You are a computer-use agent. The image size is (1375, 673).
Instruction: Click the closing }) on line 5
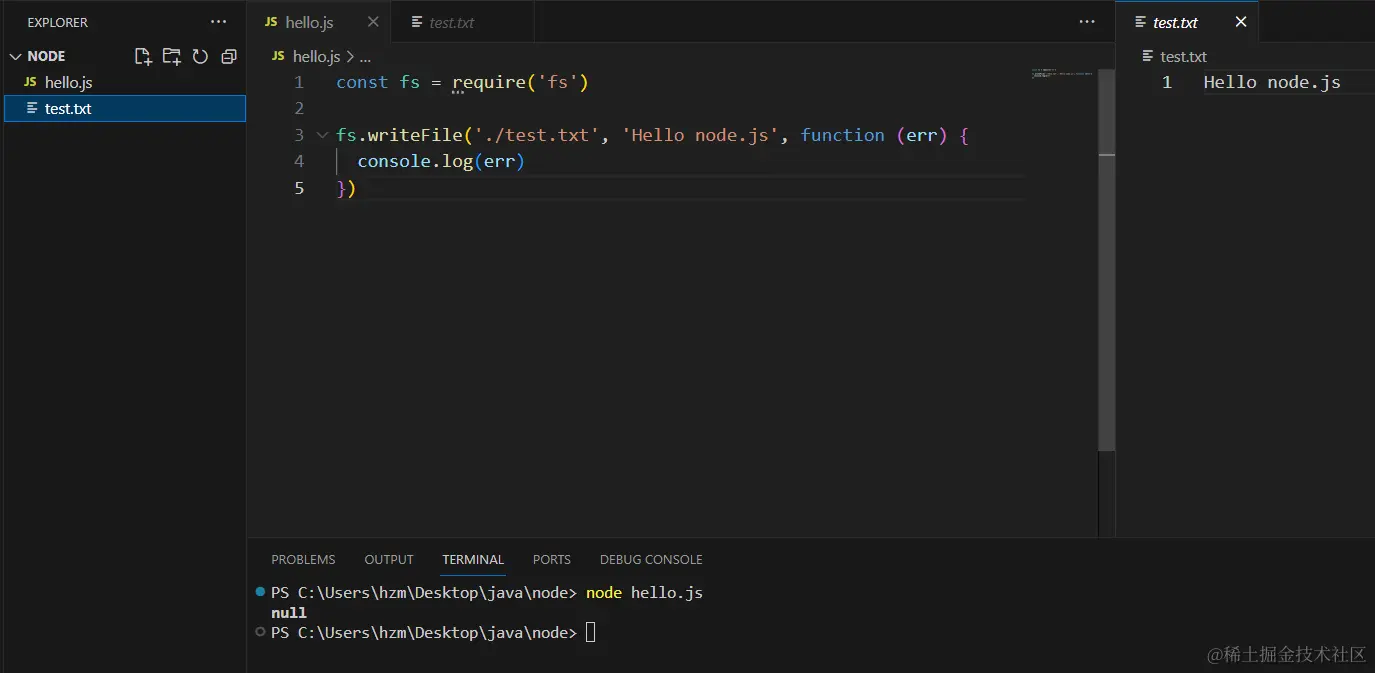click(346, 188)
